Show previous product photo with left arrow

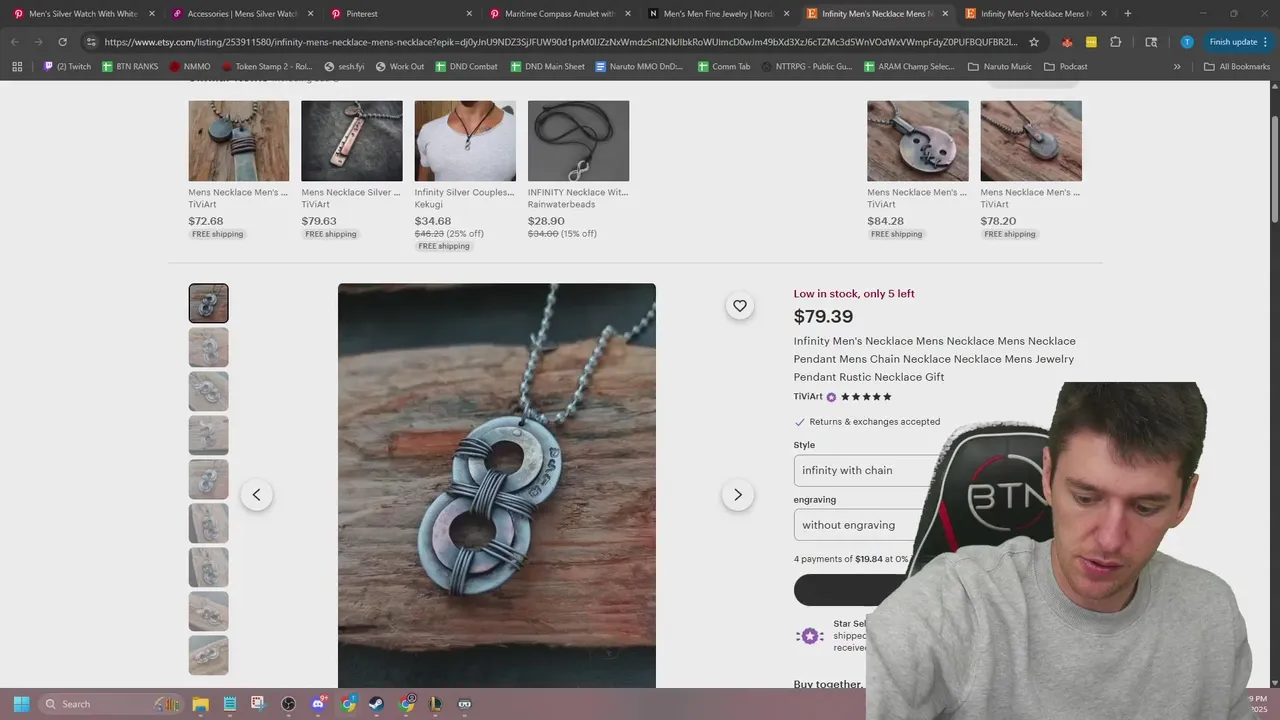(256, 495)
